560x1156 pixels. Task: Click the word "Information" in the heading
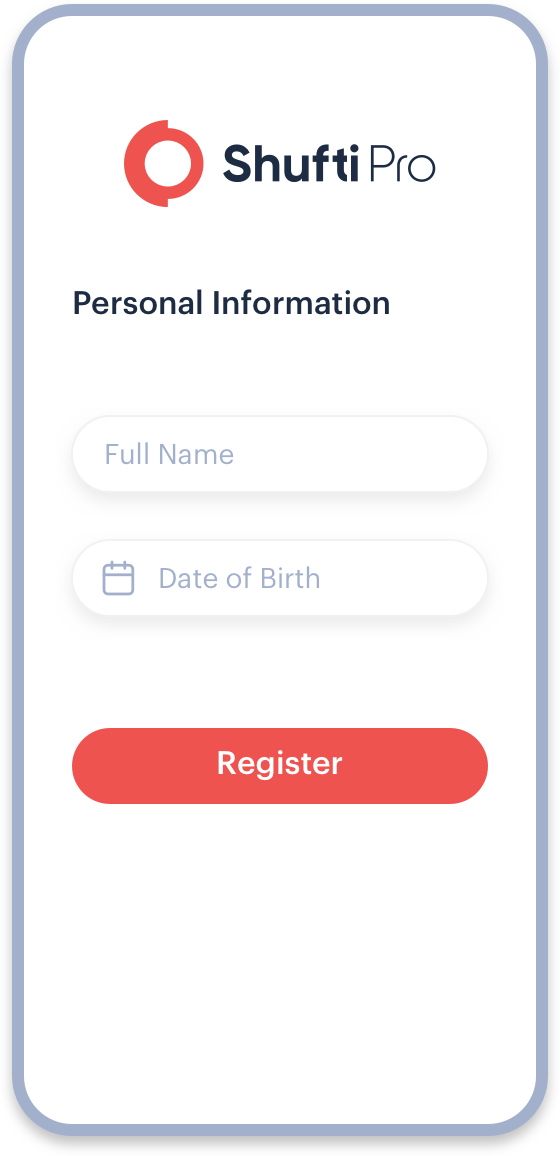click(301, 303)
